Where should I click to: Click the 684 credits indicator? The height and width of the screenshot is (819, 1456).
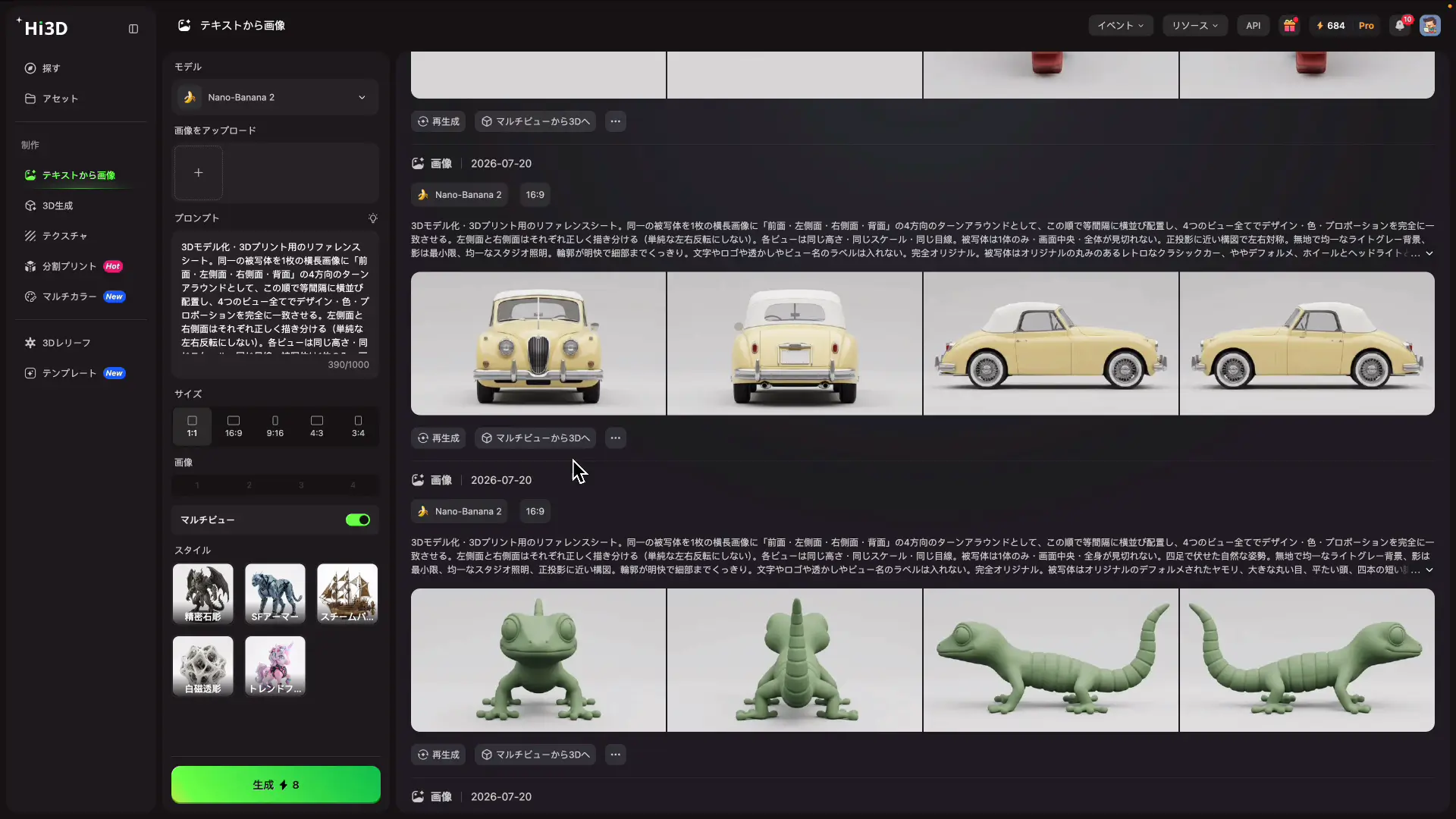pos(1331,26)
